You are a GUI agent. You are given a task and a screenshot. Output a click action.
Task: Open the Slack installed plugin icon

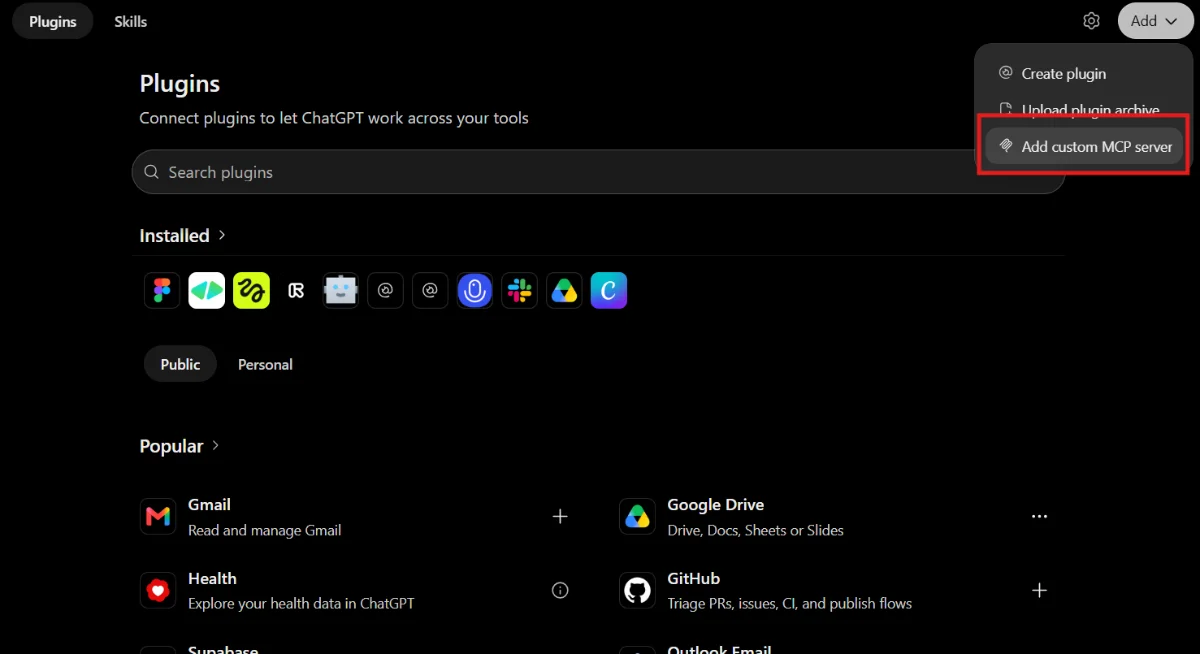tap(520, 291)
